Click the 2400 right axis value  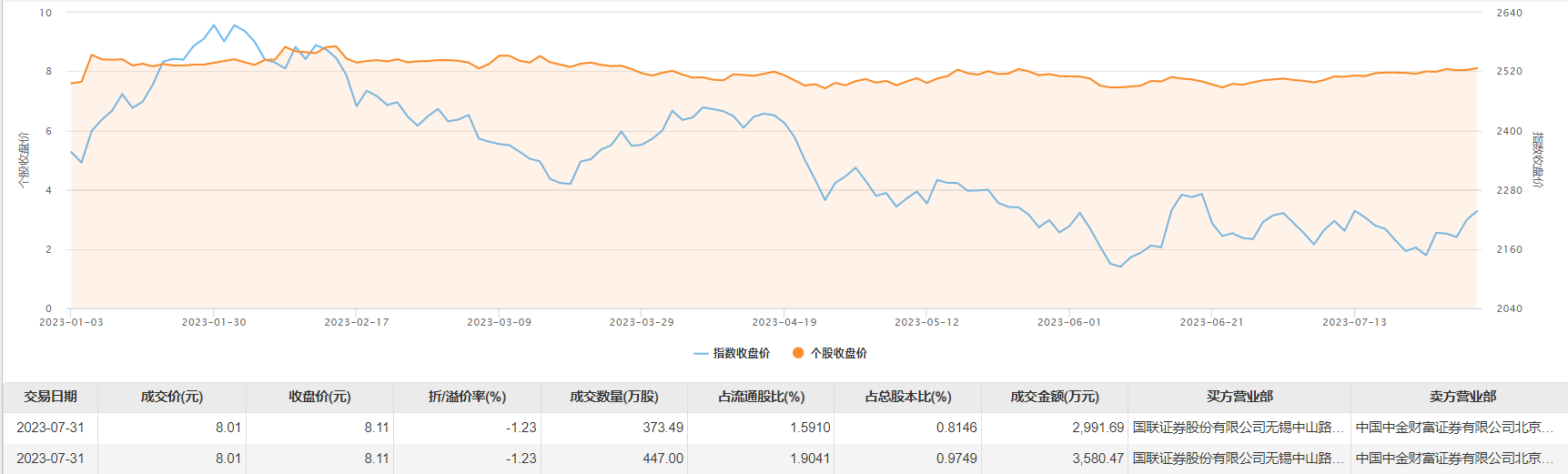1509,131
